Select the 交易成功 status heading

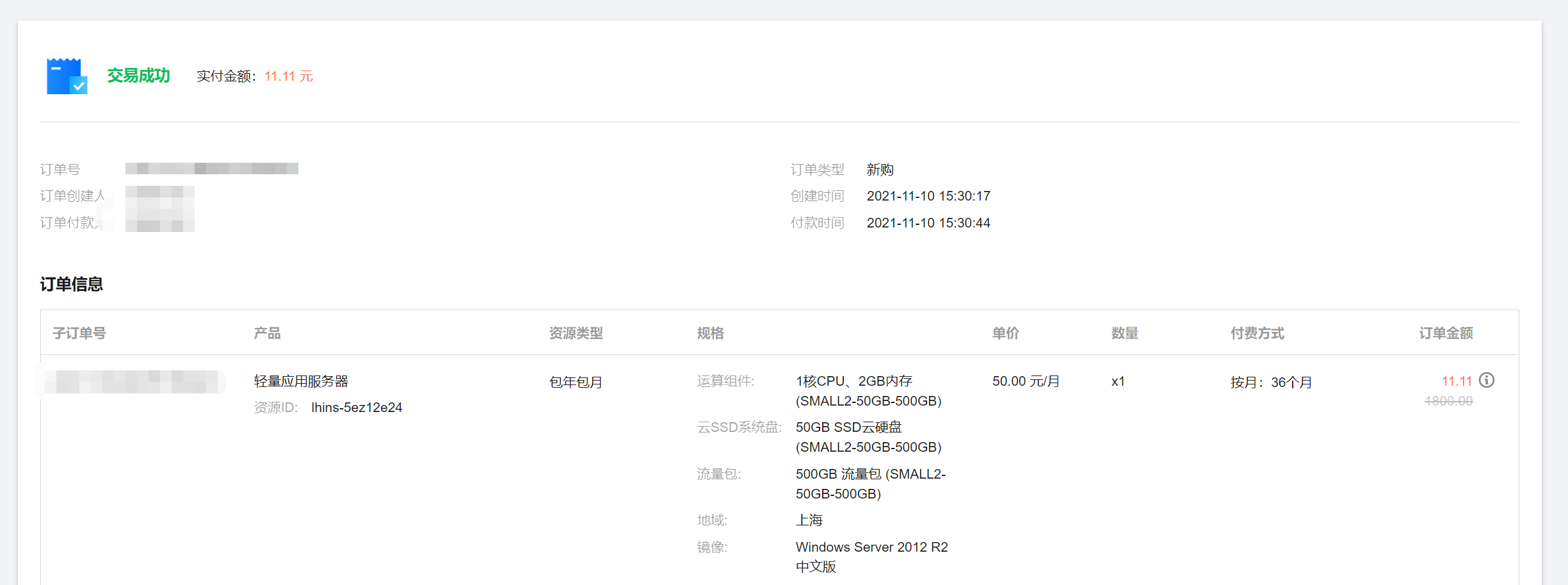[x=138, y=76]
